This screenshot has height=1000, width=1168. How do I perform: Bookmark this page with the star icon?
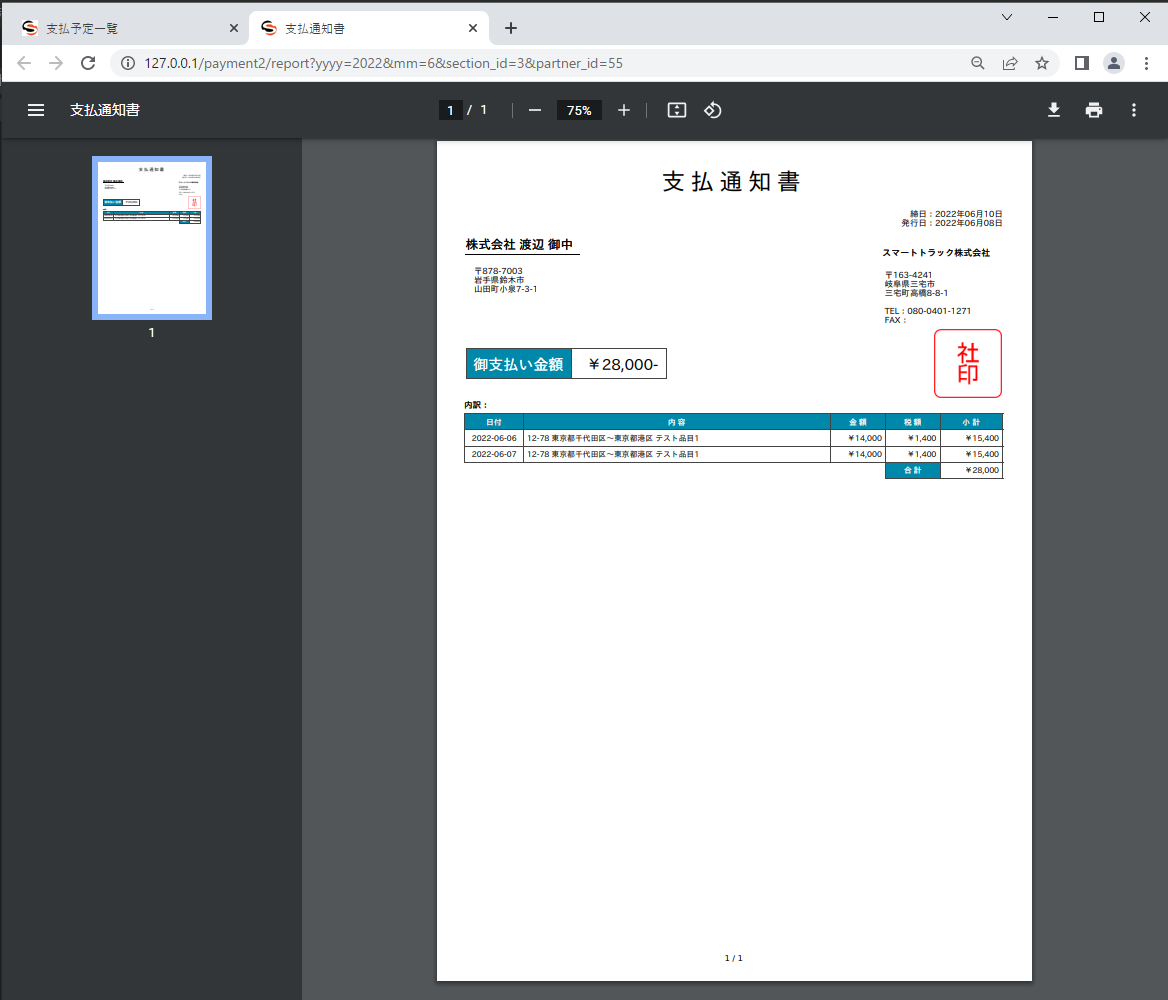point(1042,63)
